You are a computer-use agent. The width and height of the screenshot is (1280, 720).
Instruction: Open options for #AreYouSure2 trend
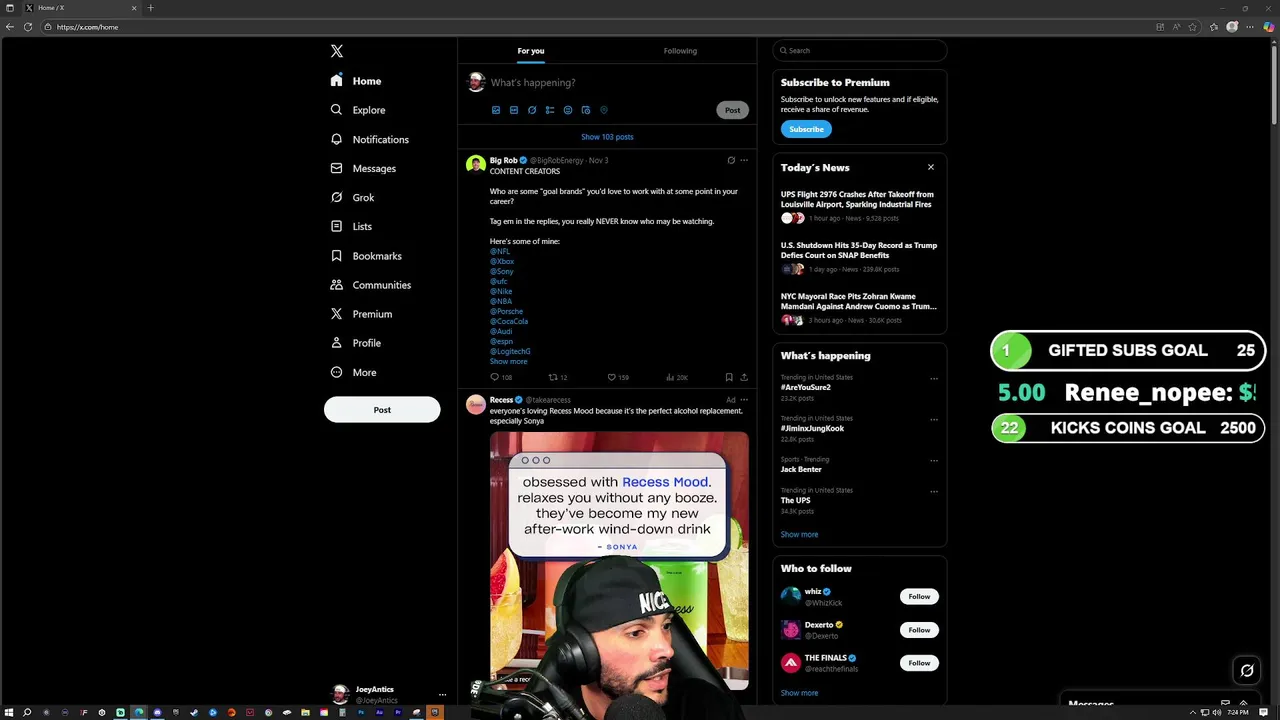click(x=934, y=379)
